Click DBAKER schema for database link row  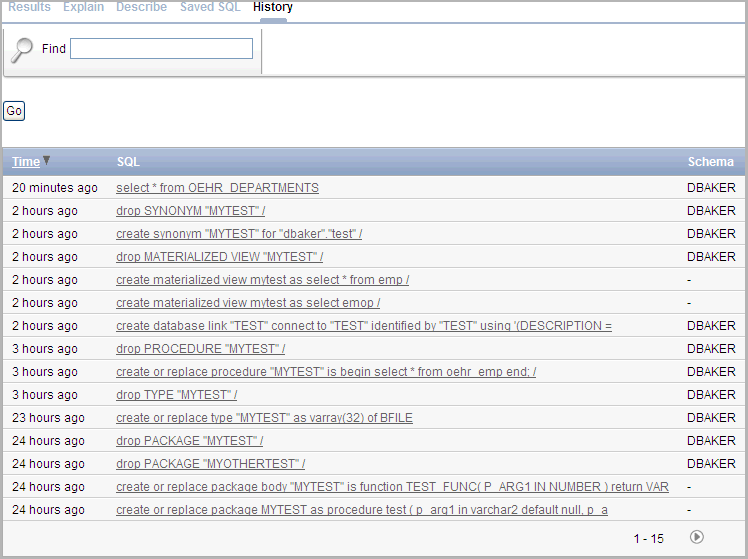point(711,326)
